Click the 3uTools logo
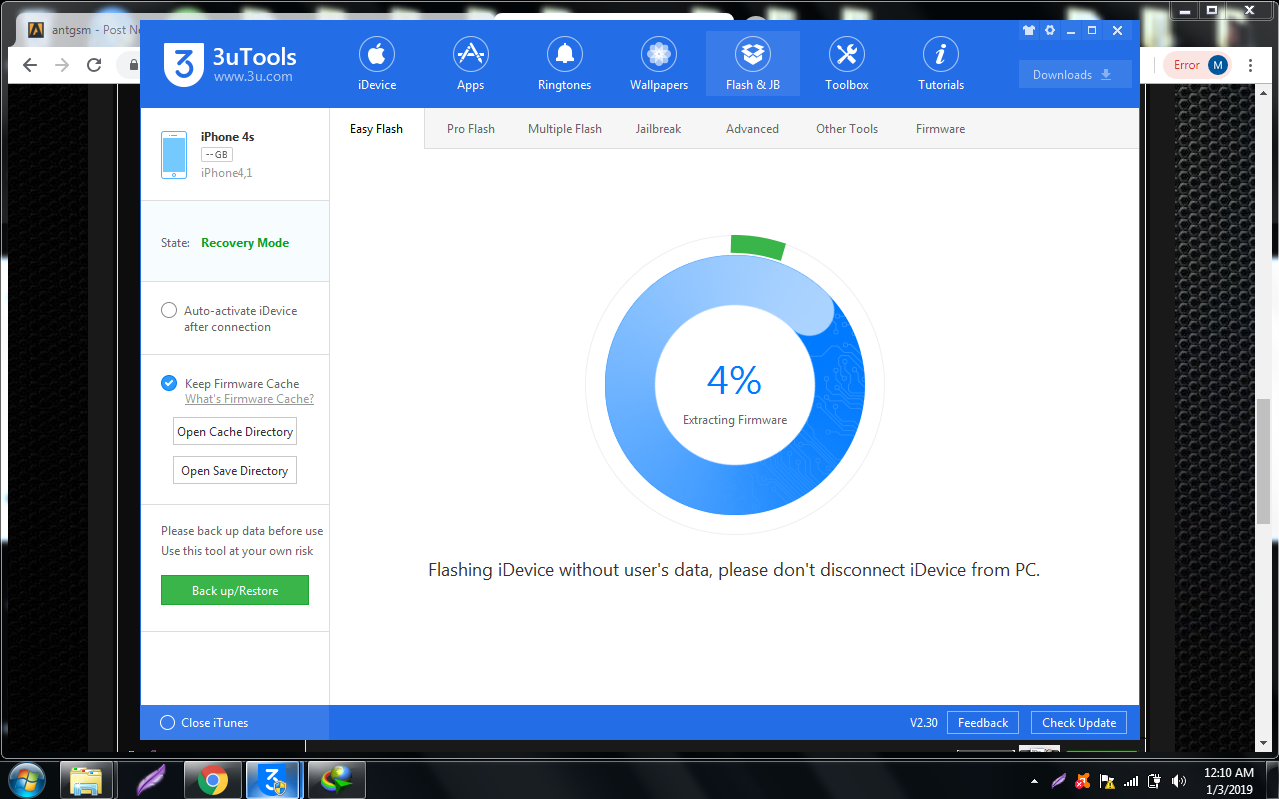This screenshot has height=799, width=1279. point(230,64)
